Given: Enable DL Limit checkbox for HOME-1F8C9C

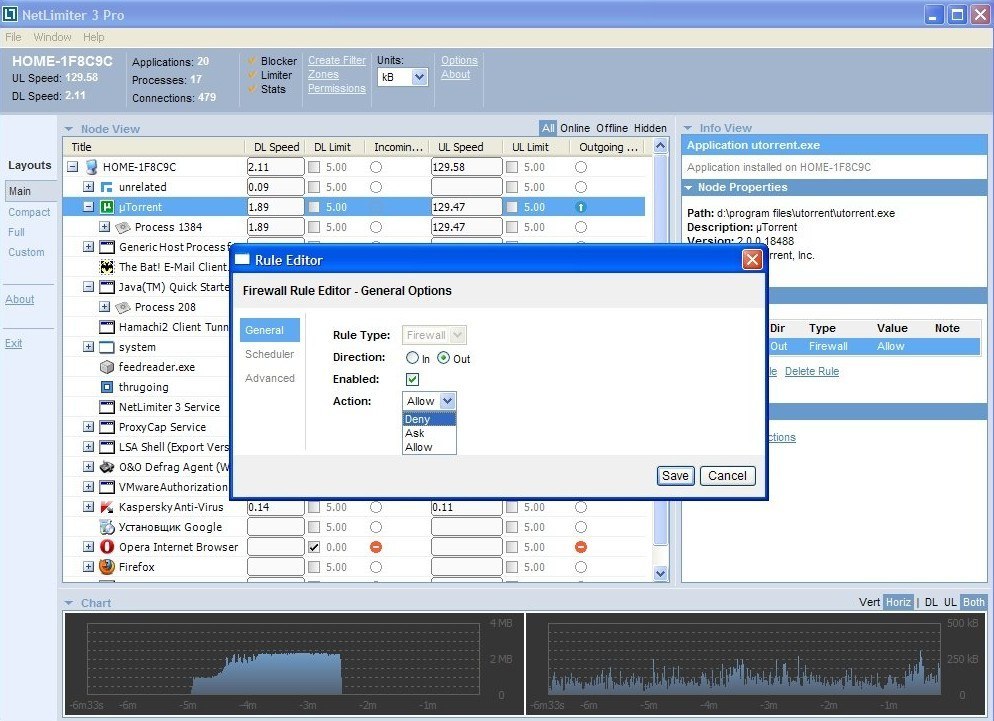Looking at the screenshot, I should click(314, 167).
